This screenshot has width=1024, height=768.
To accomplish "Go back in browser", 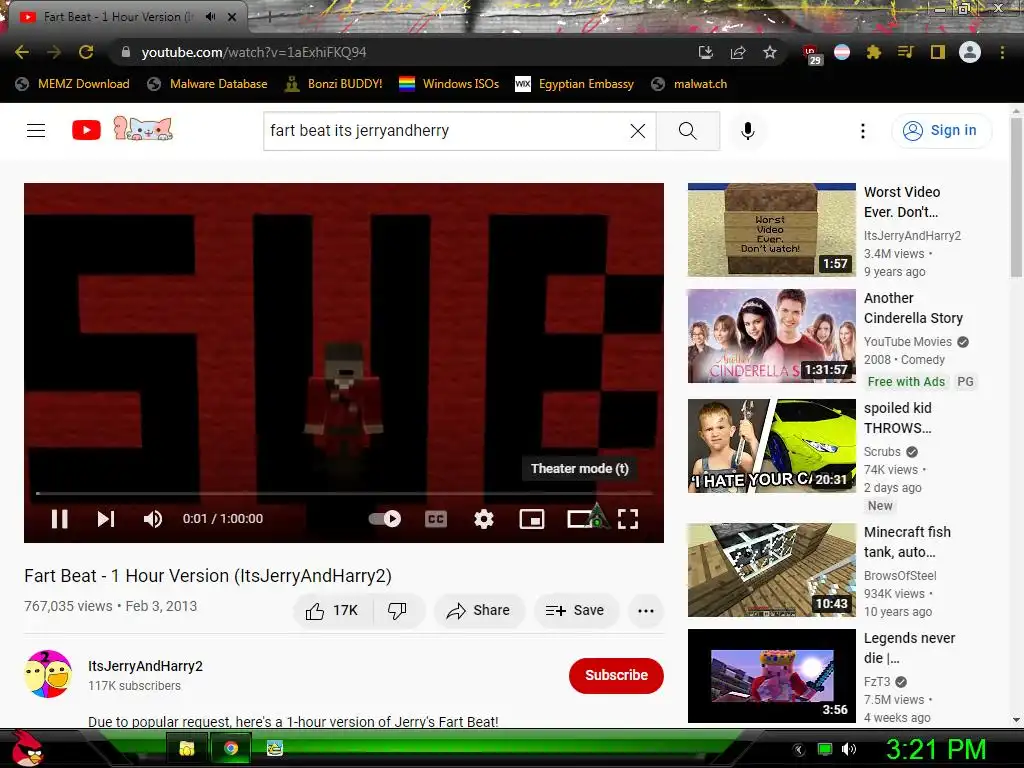I will pos(22,52).
